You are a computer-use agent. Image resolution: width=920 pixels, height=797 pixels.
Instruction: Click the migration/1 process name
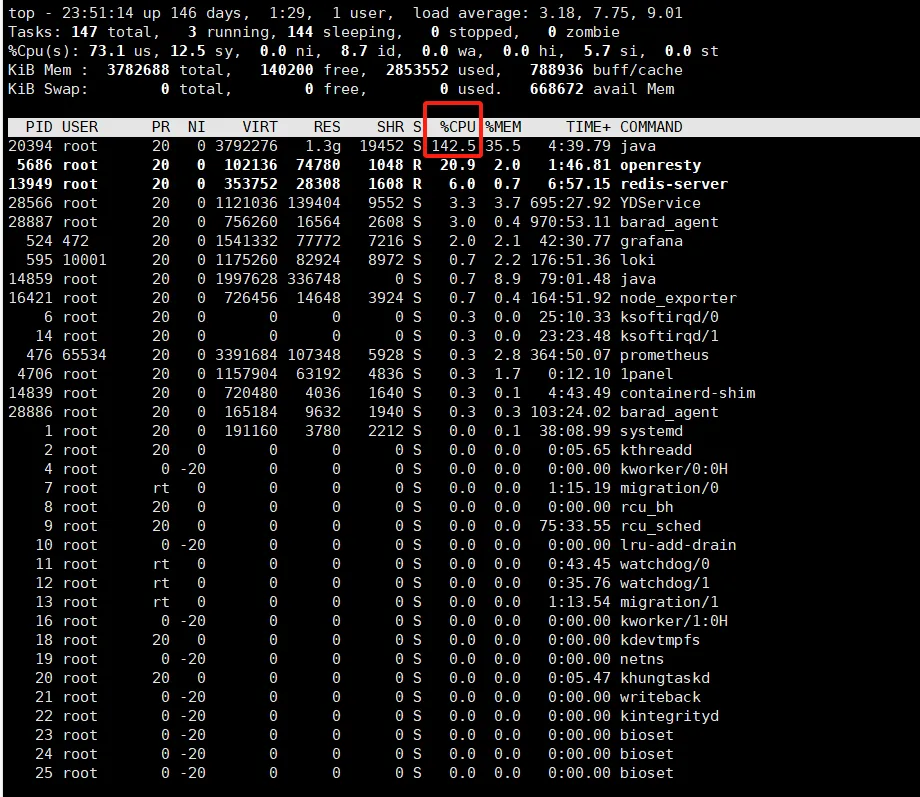click(669, 602)
